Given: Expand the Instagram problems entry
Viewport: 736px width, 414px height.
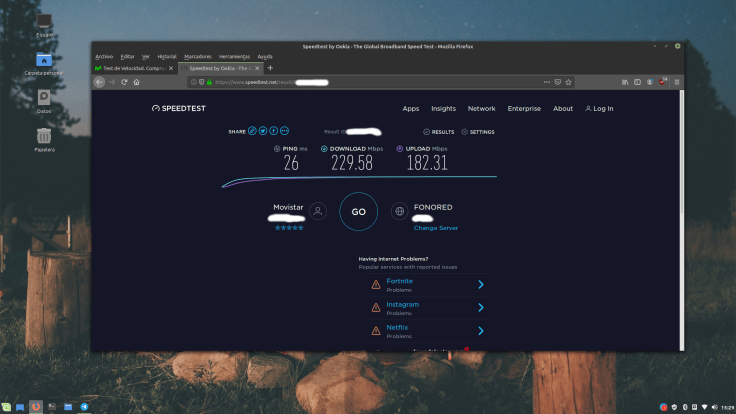Looking at the screenshot, I should click(480, 307).
